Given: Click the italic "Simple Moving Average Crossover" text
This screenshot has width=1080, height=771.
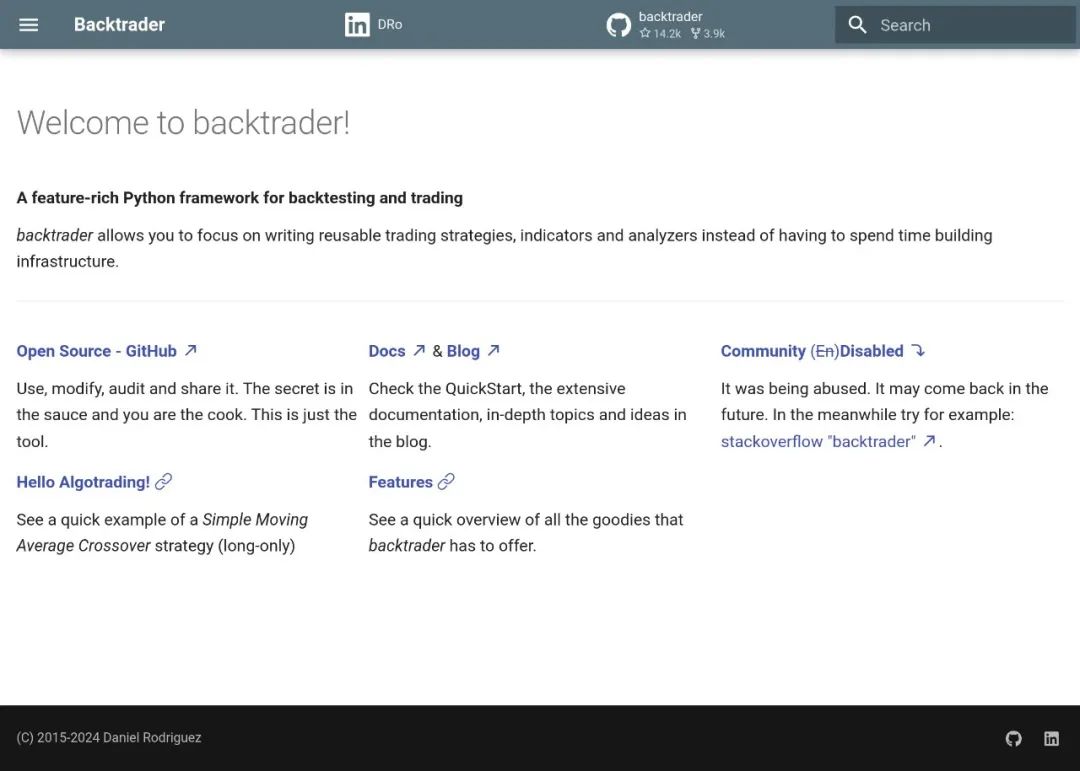Looking at the screenshot, I should (x=162, y=532).
